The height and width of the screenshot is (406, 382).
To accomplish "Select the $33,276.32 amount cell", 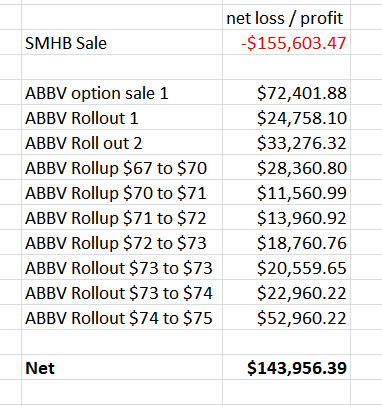I will [286, 142].
